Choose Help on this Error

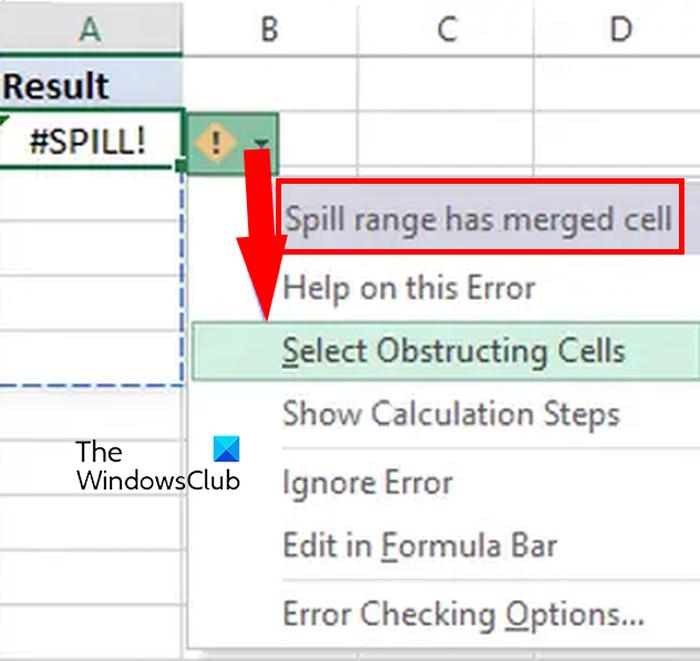[x=409, y=289]
